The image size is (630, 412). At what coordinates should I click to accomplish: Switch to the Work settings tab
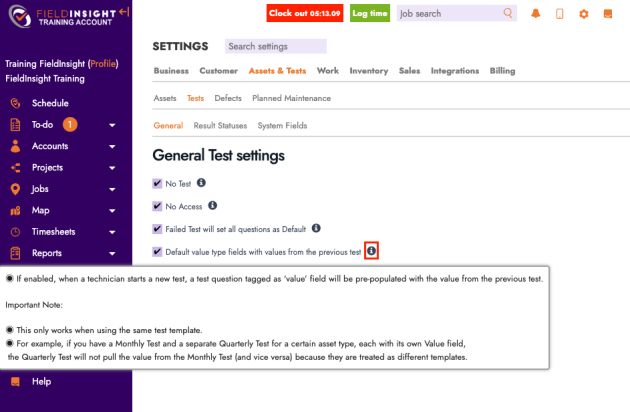(328, 71)
